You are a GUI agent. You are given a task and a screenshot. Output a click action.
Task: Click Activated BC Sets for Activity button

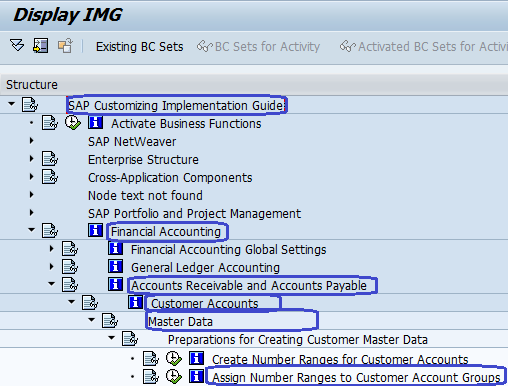[x=424, y=47]
